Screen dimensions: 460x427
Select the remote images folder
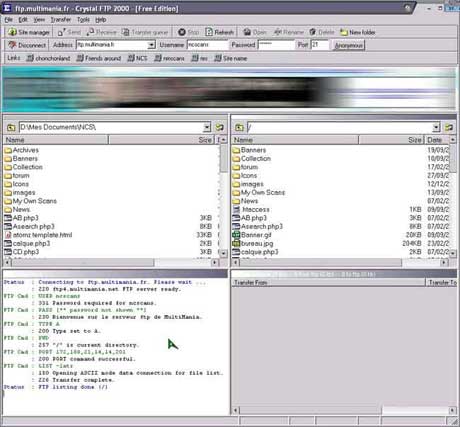(x=248, y=184)
